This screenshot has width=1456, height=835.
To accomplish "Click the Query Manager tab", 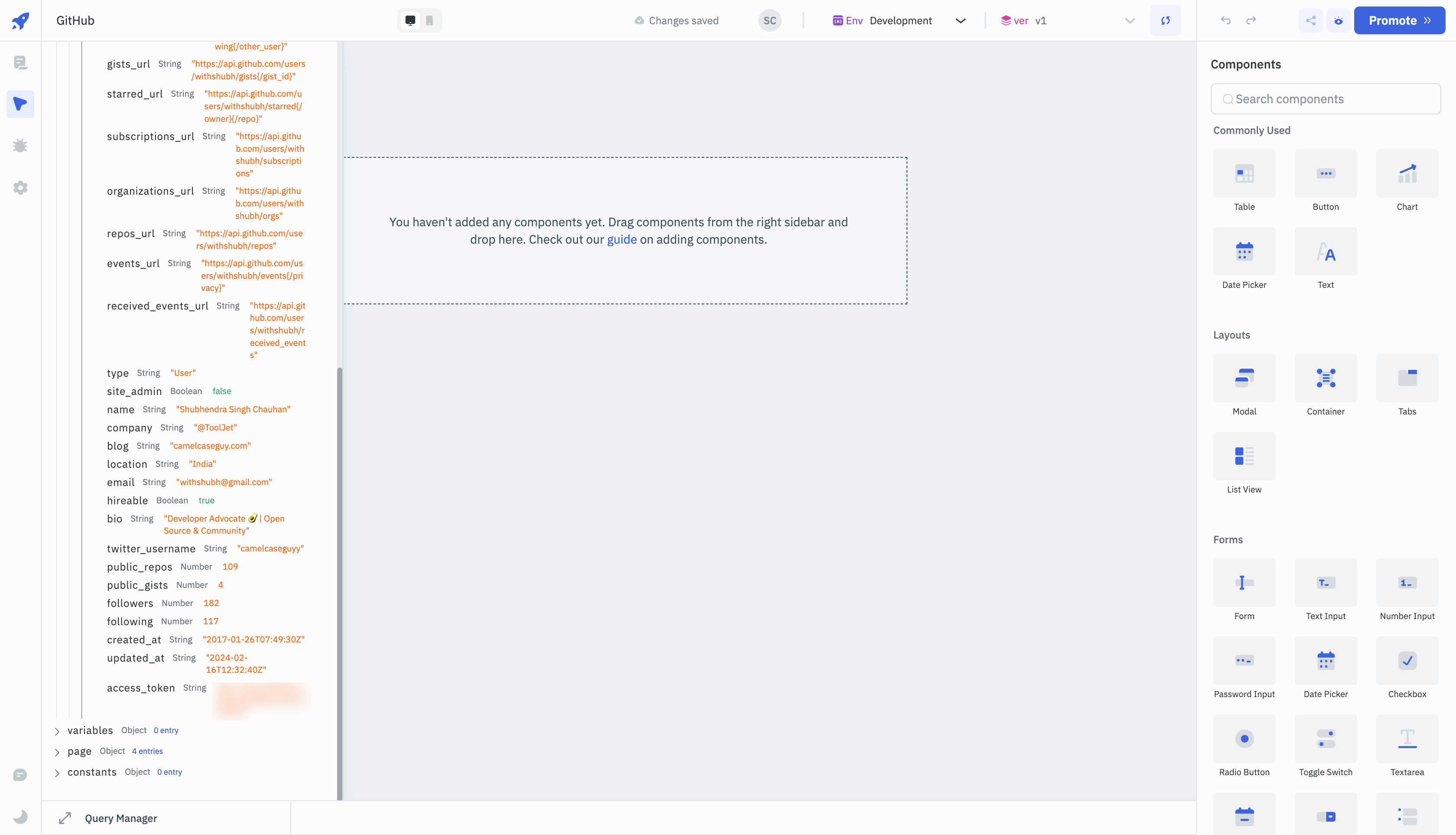I will click(120, 818).
